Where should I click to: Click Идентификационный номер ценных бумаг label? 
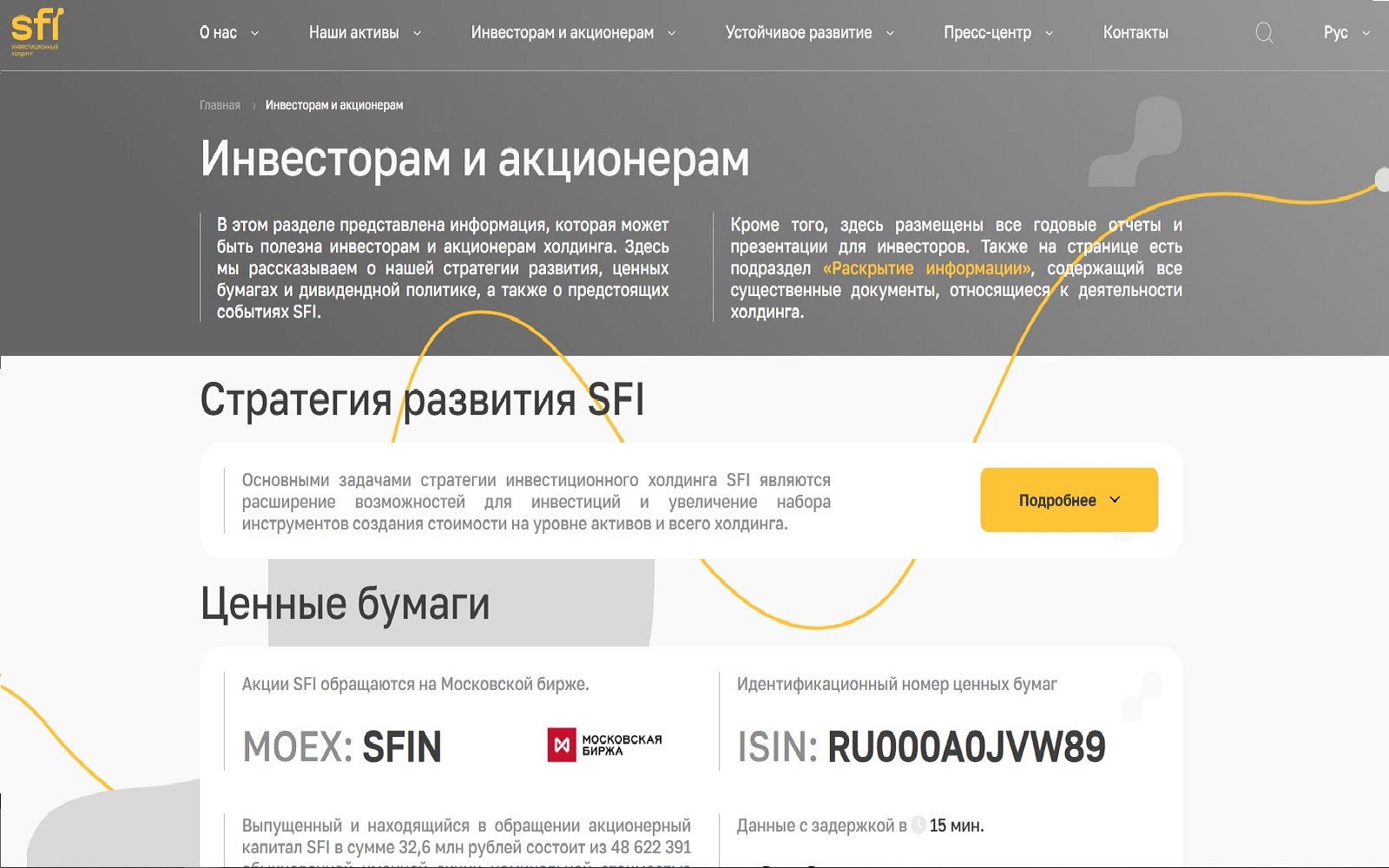(x=897, y=684)
